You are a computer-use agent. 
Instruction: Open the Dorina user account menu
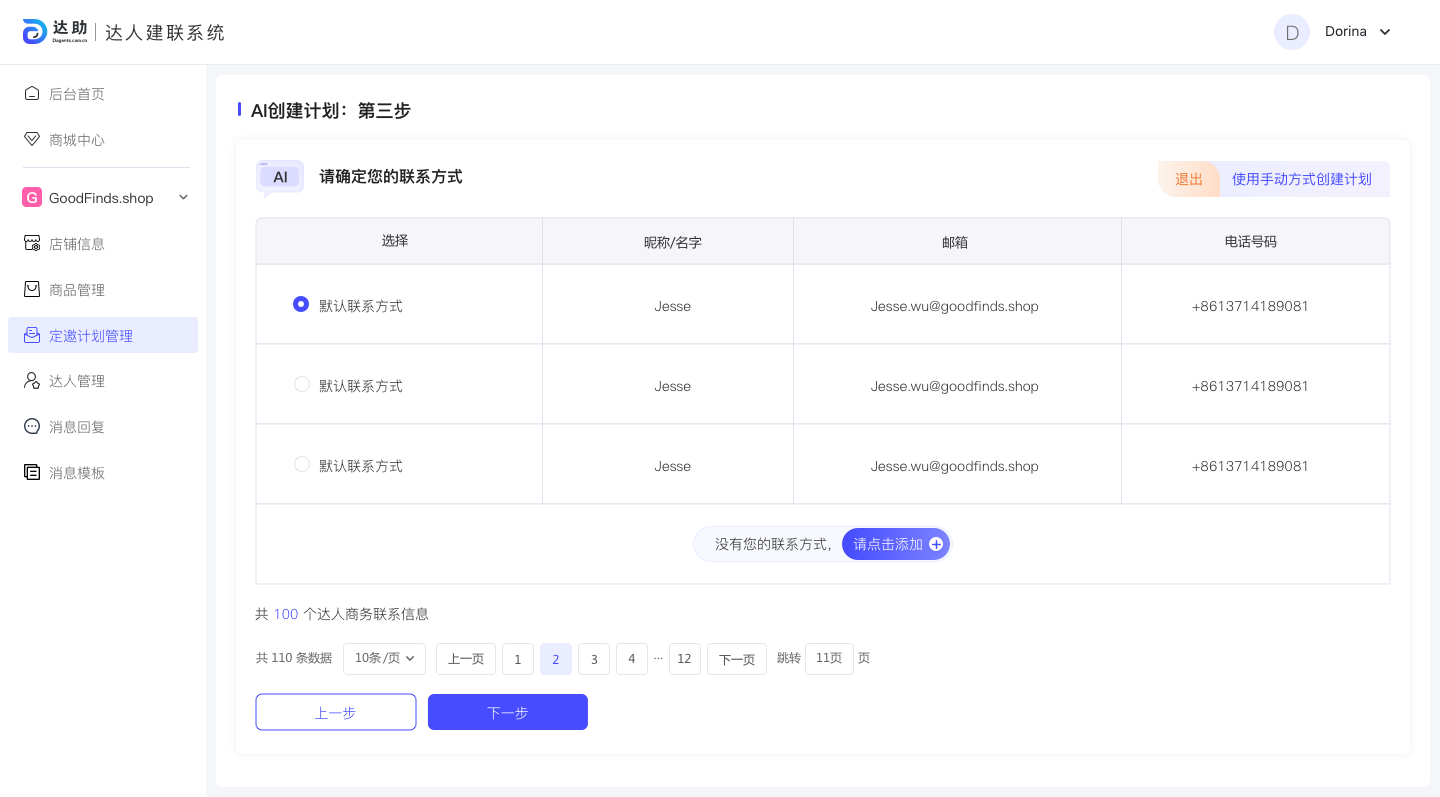pos(1385,32)
